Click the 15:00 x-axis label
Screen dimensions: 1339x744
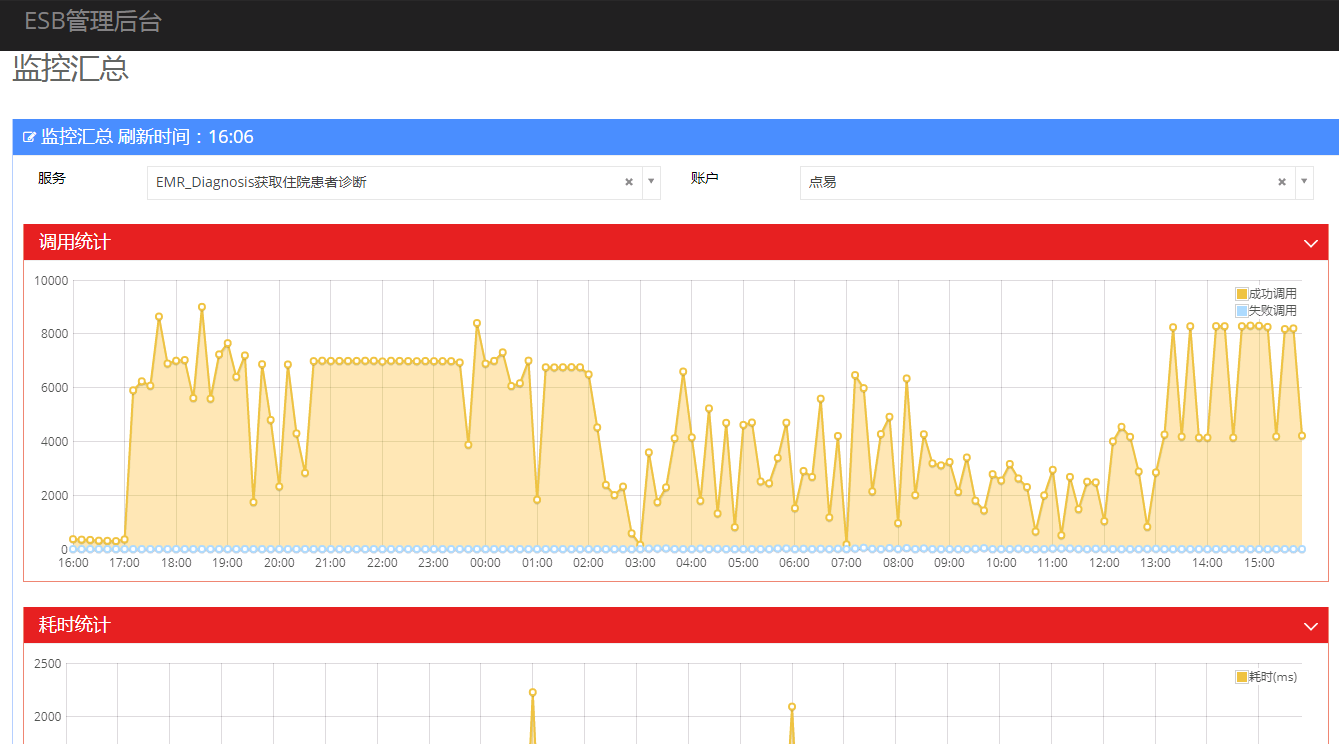1259,563
